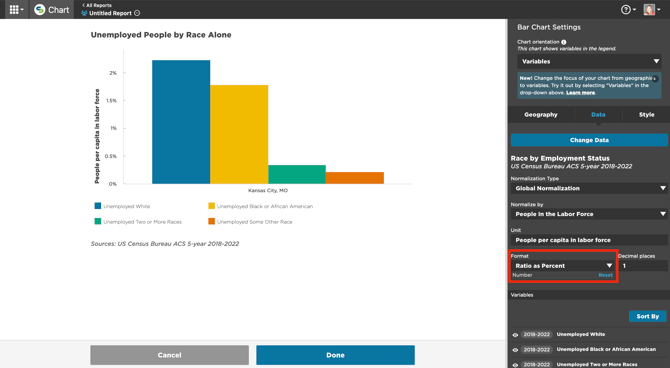Reset the format setting

(x=605, y=275)
